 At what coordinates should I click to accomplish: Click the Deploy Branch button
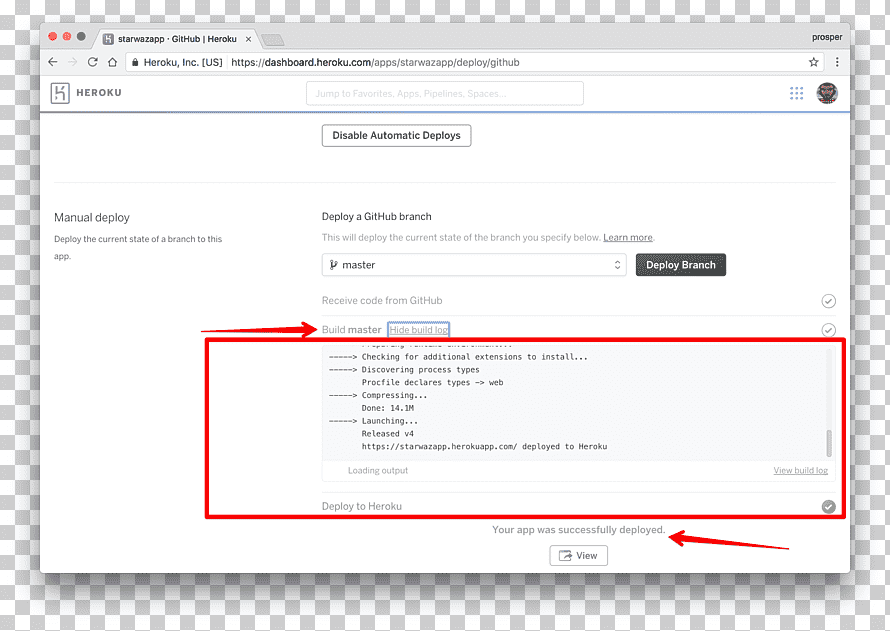pos(681,264)
